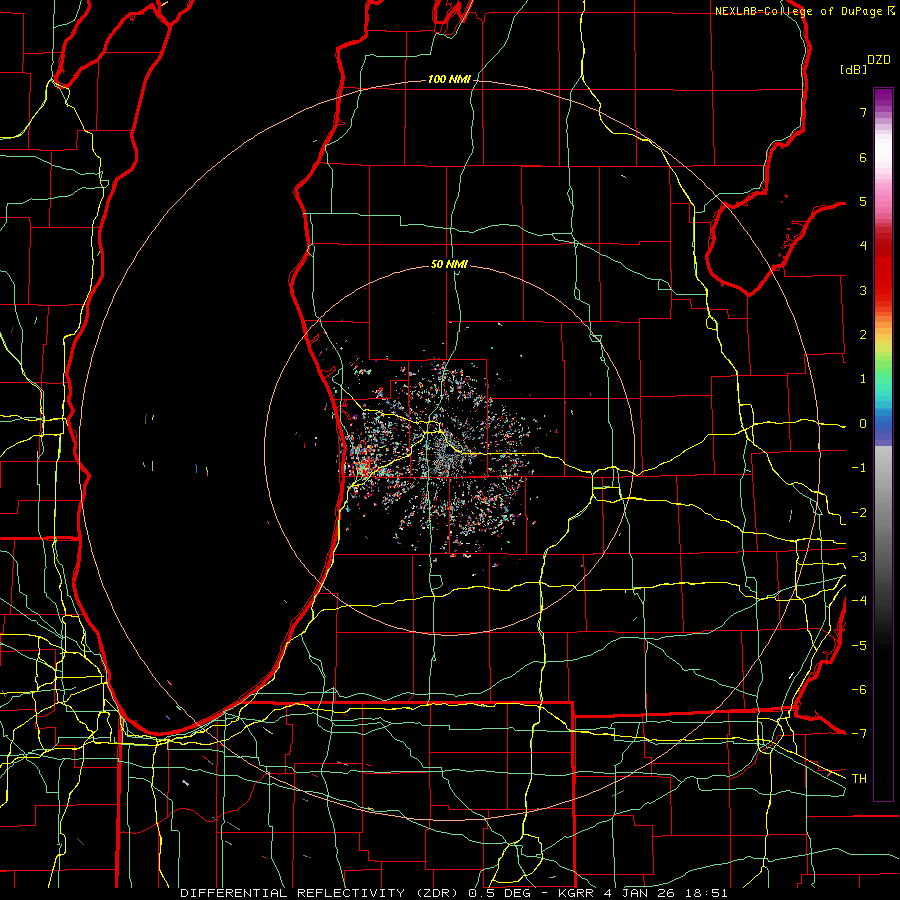Click the [dB] unit label

click(854, 69)
